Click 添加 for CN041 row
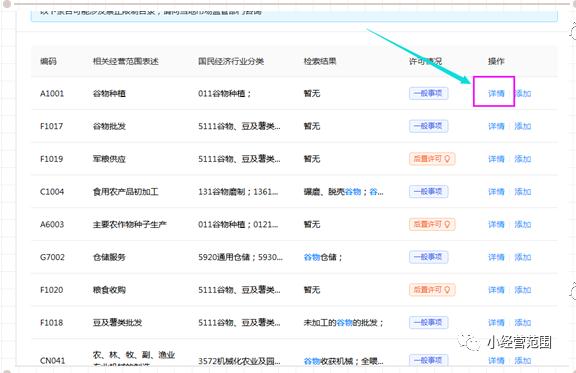 tap(523, 361)
